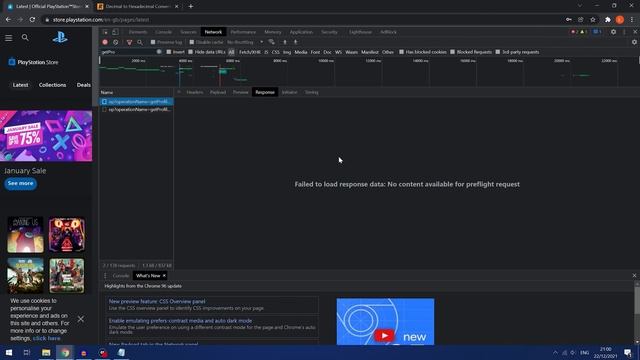640x360 pixels.
Task: Dismiss the cookie notice with X
Action: point(81,319)
